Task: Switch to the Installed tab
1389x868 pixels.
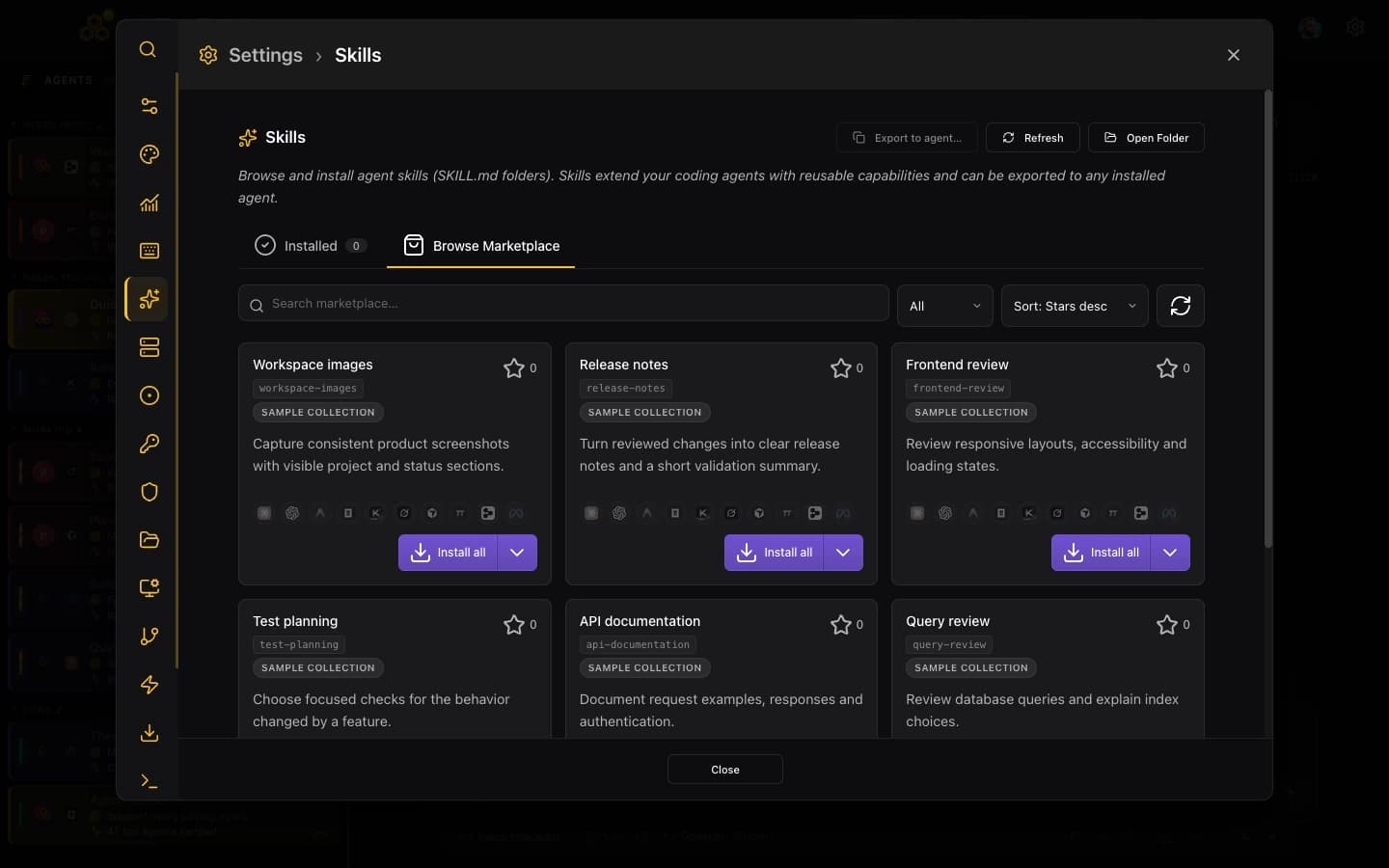Action: [311, 246]
